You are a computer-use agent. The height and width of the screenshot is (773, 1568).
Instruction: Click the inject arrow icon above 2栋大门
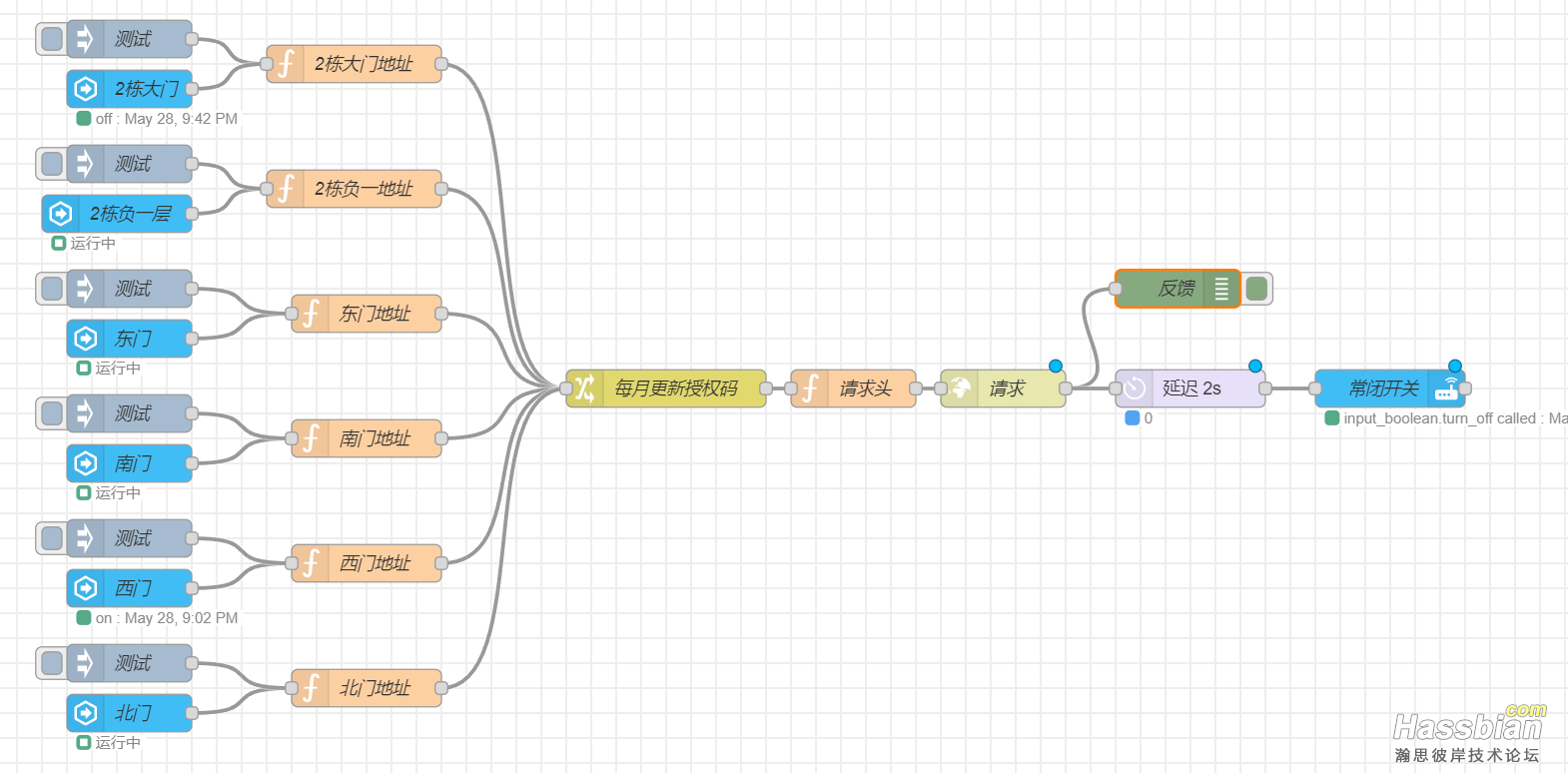tap(85, 39)
